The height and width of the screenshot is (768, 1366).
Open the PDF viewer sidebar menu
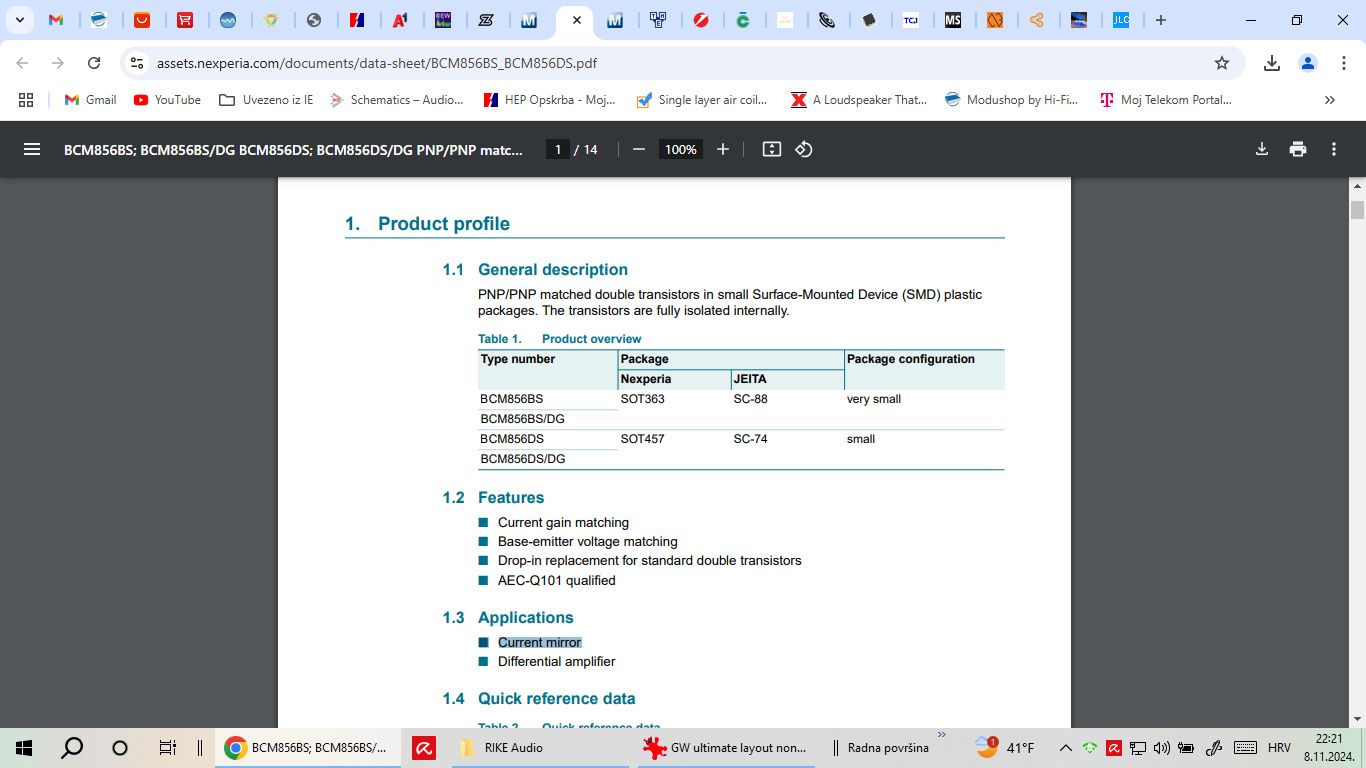coord(32,149)
